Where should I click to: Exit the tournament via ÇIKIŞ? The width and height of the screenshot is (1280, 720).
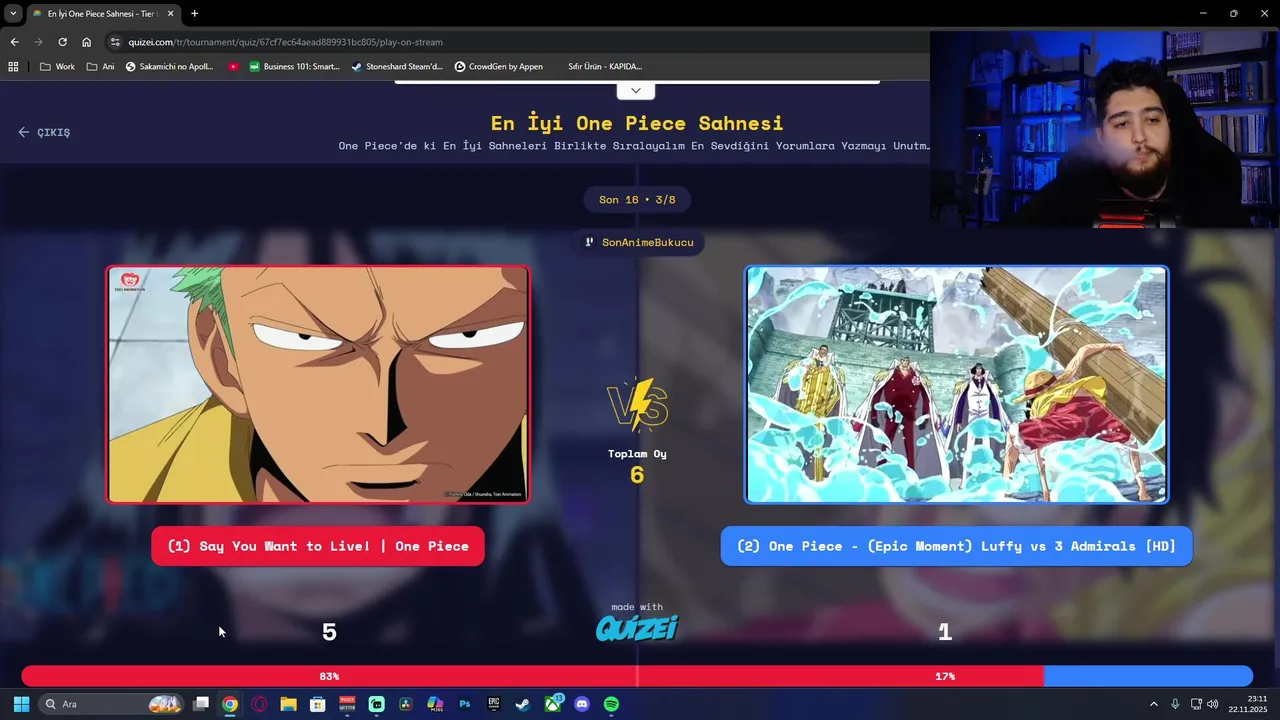click(44, 132)
